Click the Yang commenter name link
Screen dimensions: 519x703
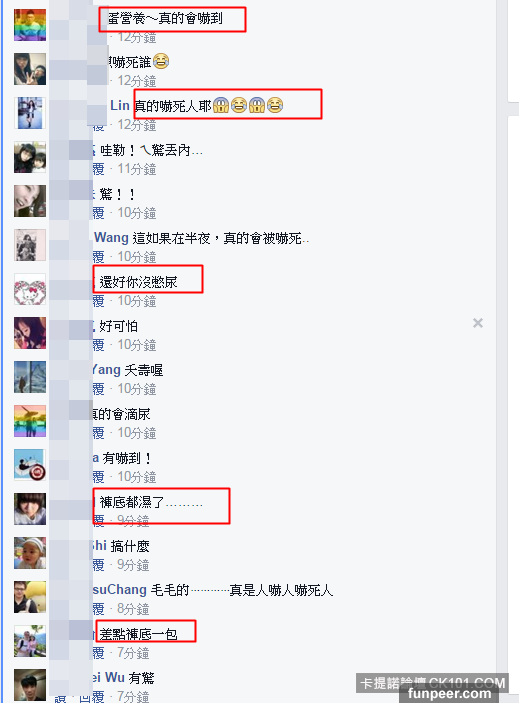pyautogui.click(x=106, y=370)
